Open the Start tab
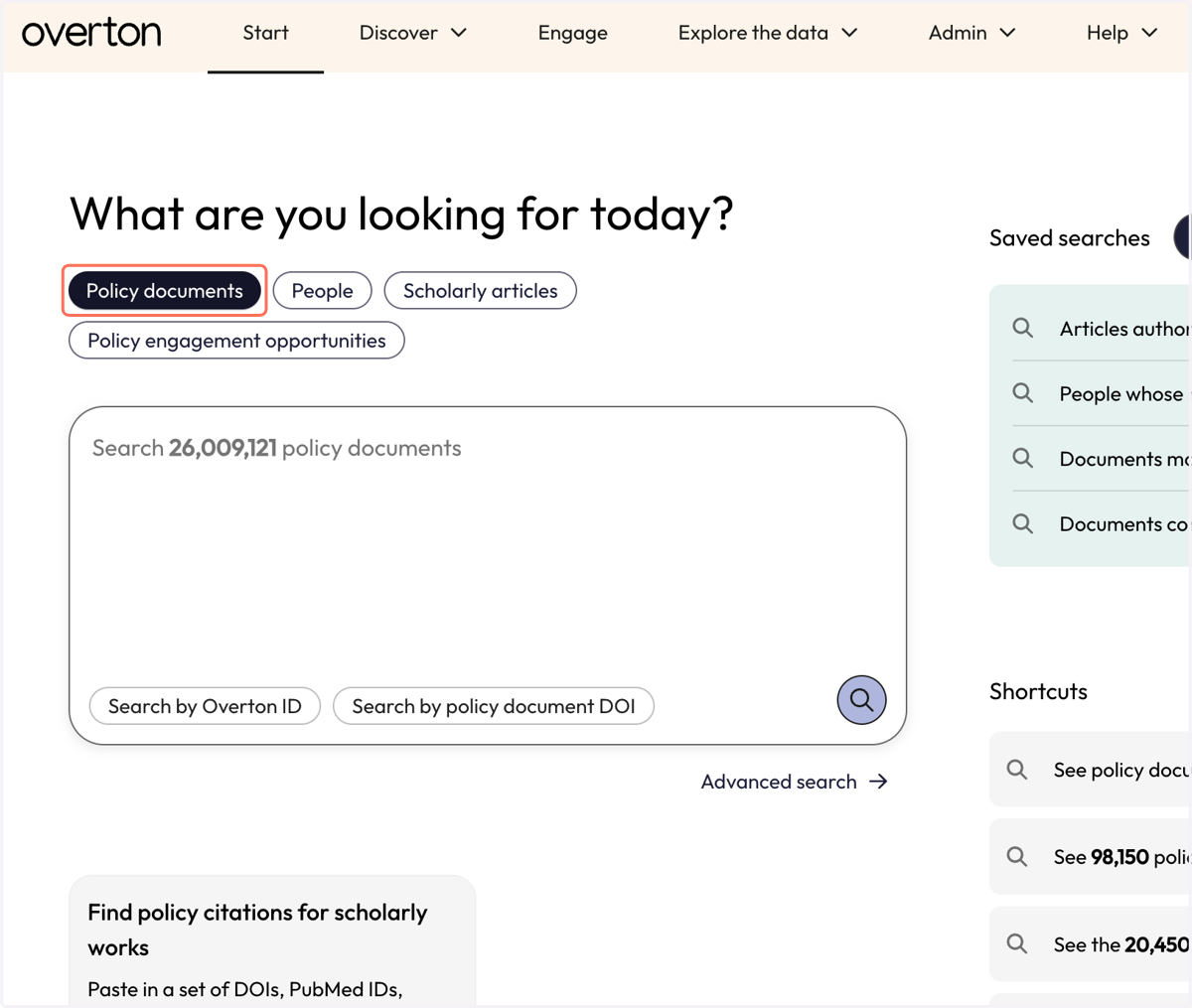Viewport: 1192px width, 1008px height. (265, 33)
